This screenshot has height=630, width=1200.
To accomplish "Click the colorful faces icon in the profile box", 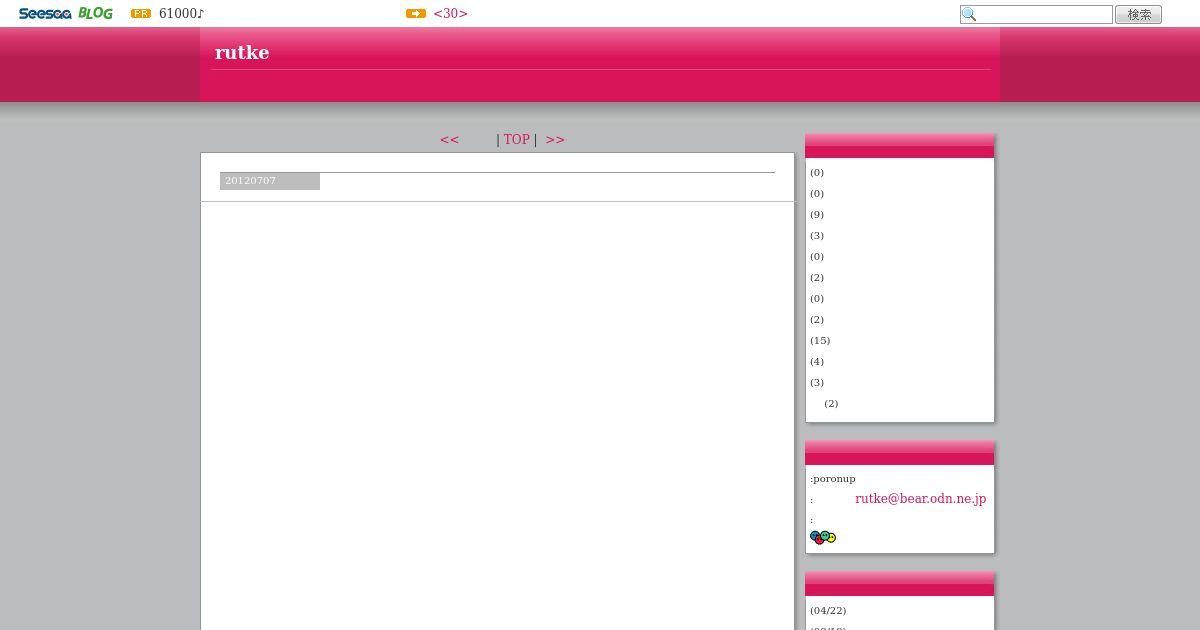I will click(823, 538).
